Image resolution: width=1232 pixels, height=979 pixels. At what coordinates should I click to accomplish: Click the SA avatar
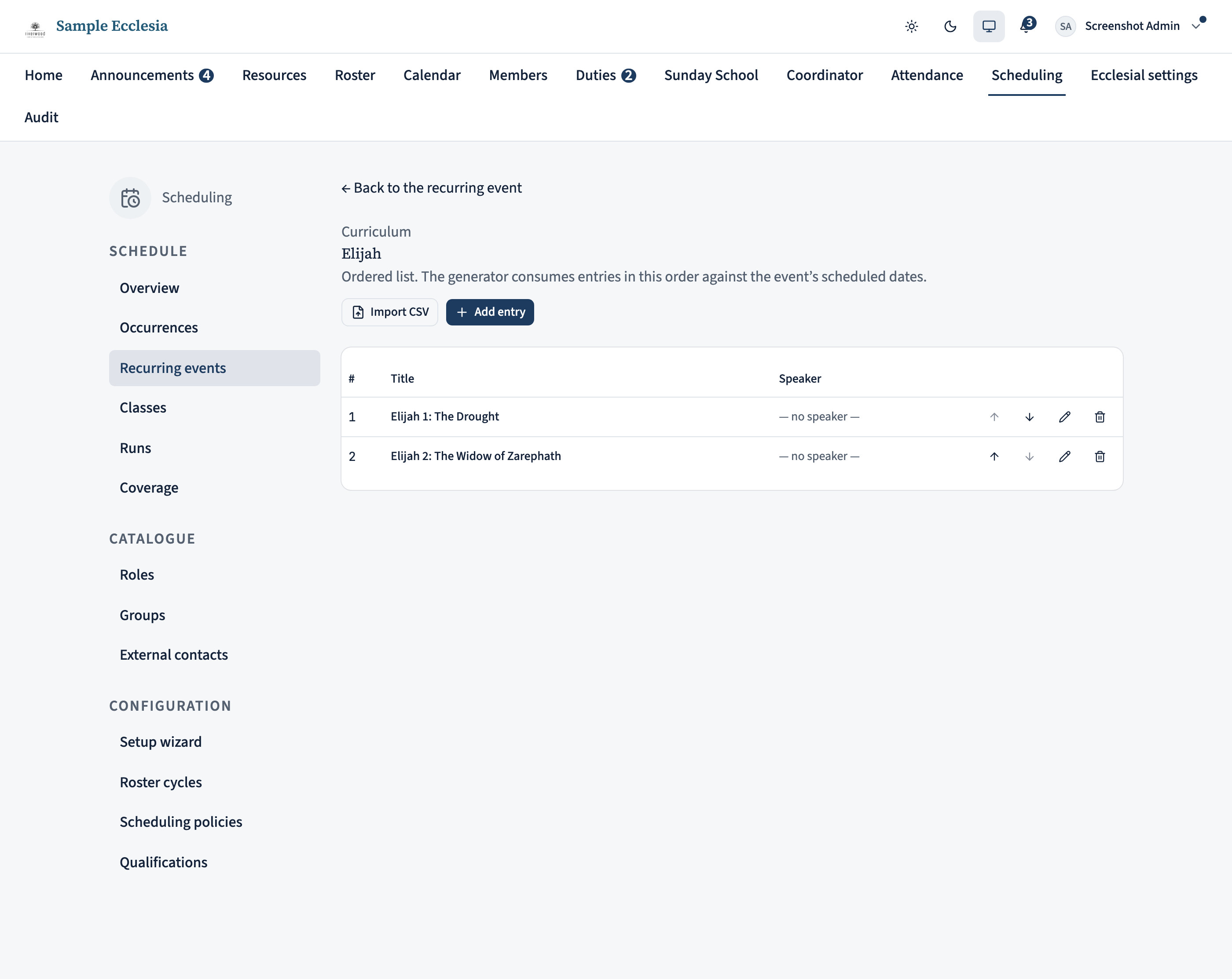1065,26
